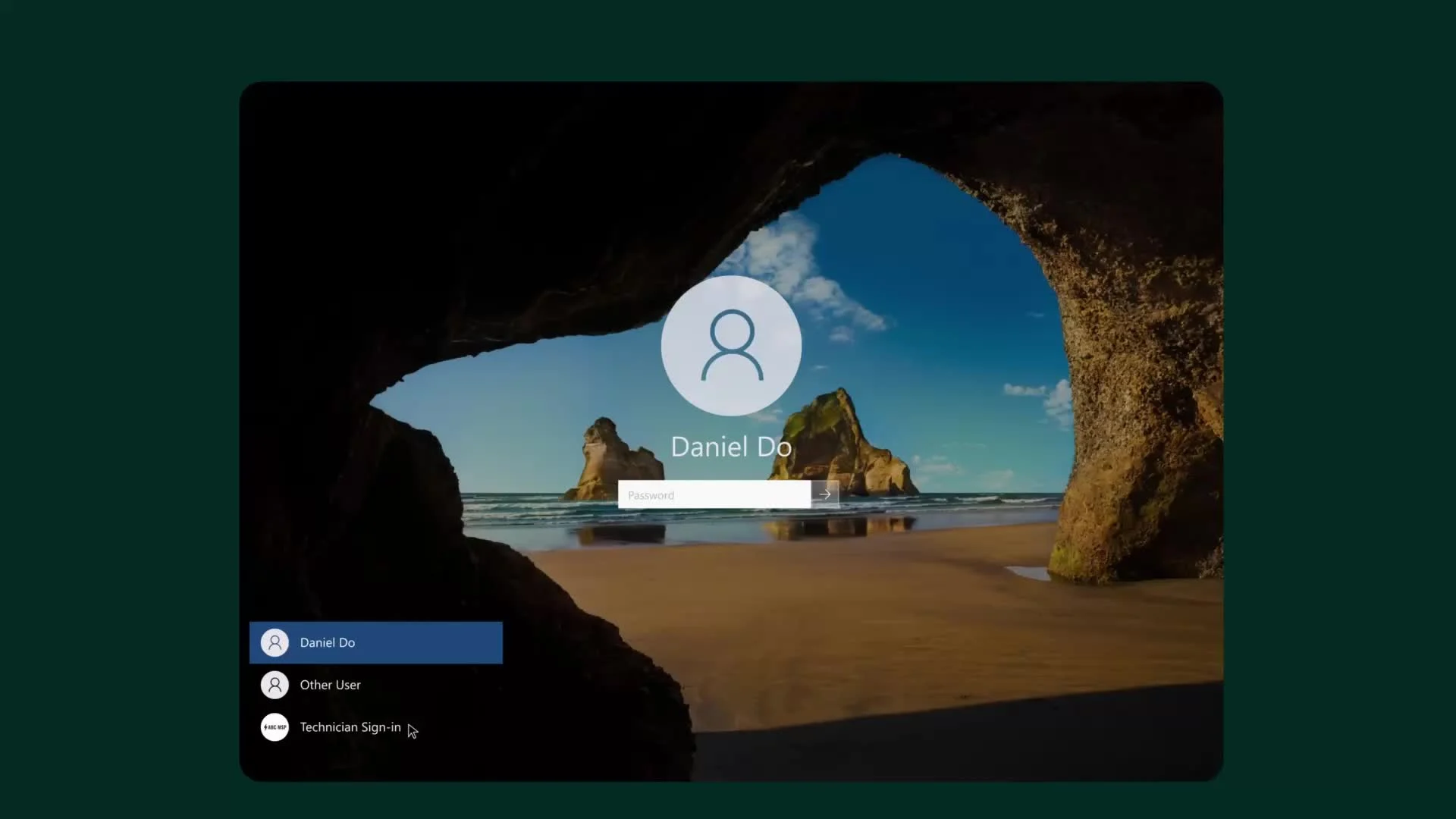This screenshot has width=1456, height=819.
Task: Select the Daniel Do avatar in user list
Action: click(275, 642)
